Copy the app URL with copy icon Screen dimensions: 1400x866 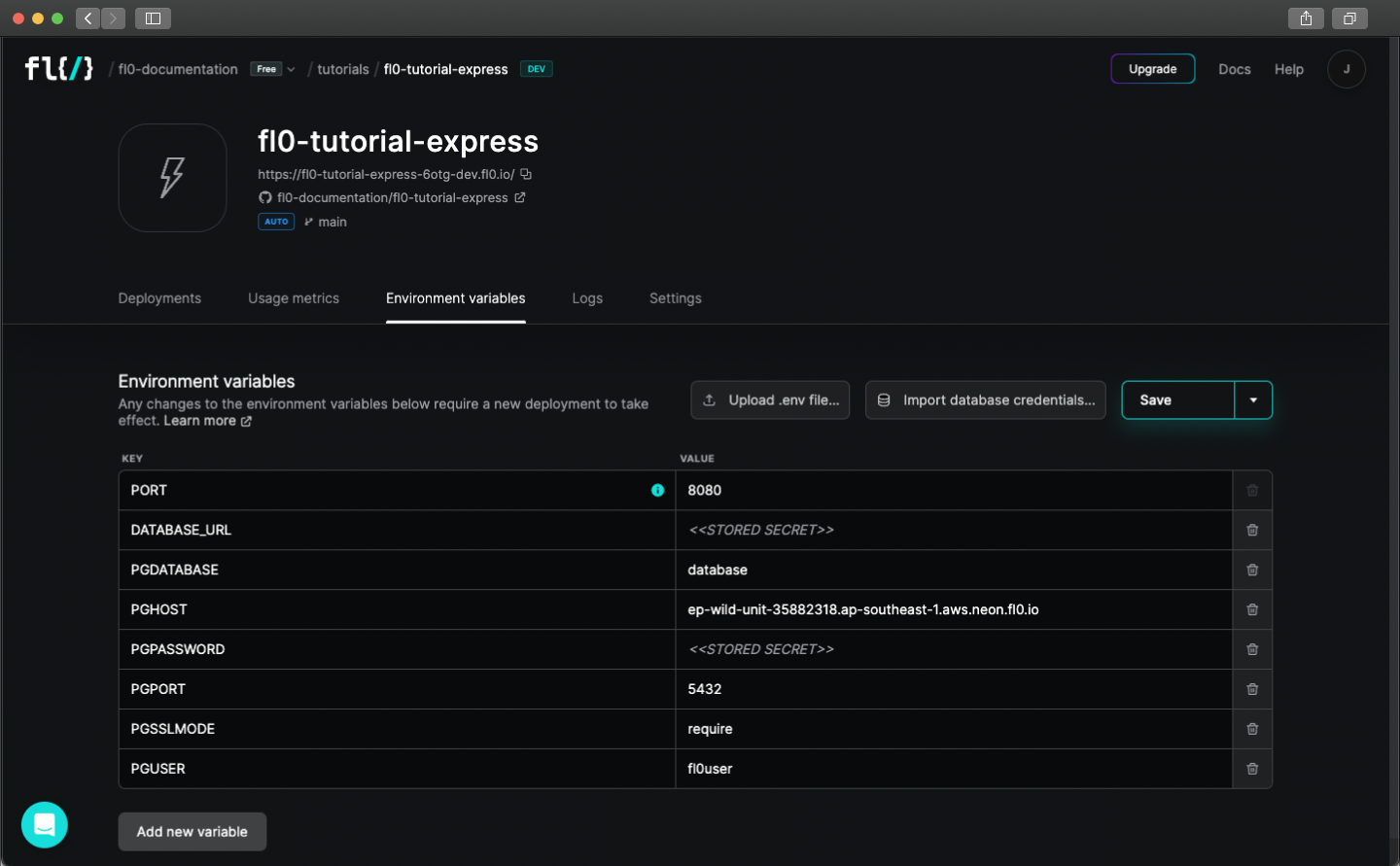pyautogui.click(x=526, y=174)
